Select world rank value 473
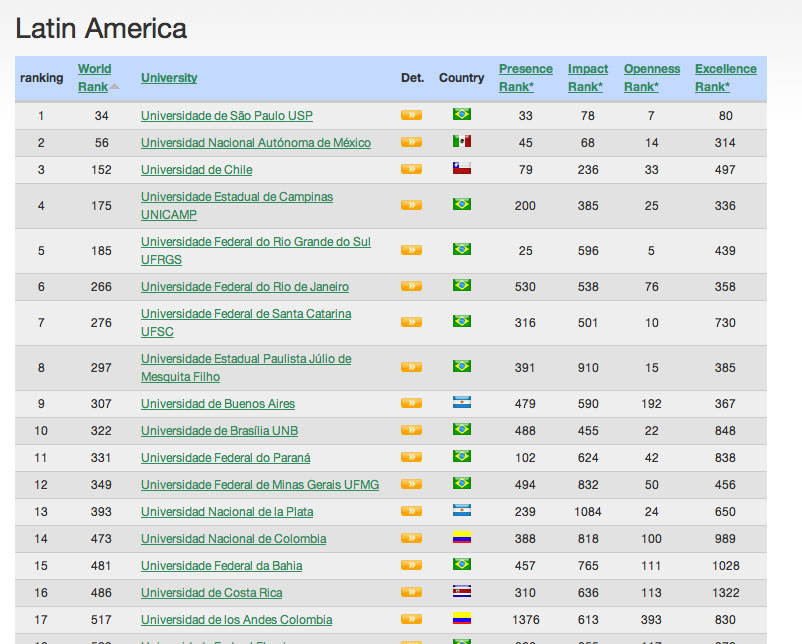This screenshot has width=802, height=644. click(101, 539)
